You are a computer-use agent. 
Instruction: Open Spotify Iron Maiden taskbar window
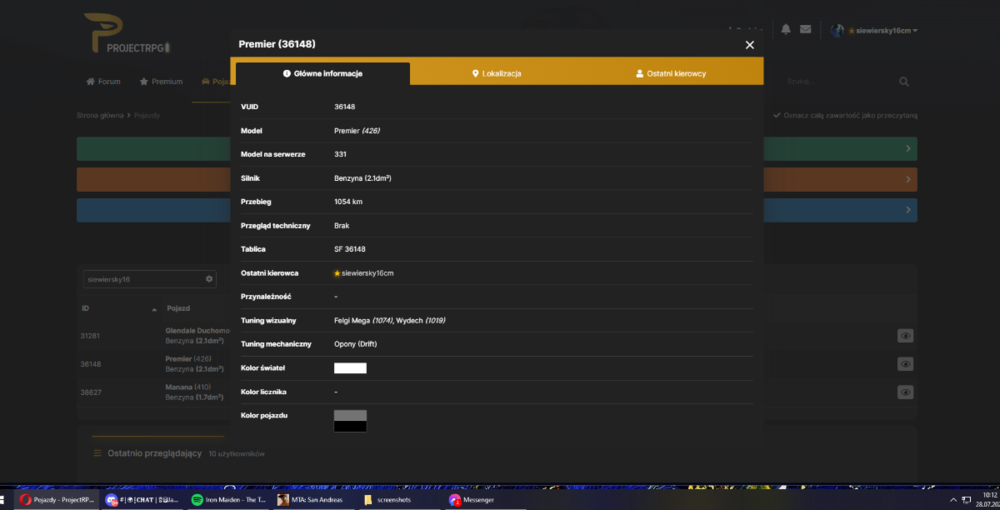[228, 500]
